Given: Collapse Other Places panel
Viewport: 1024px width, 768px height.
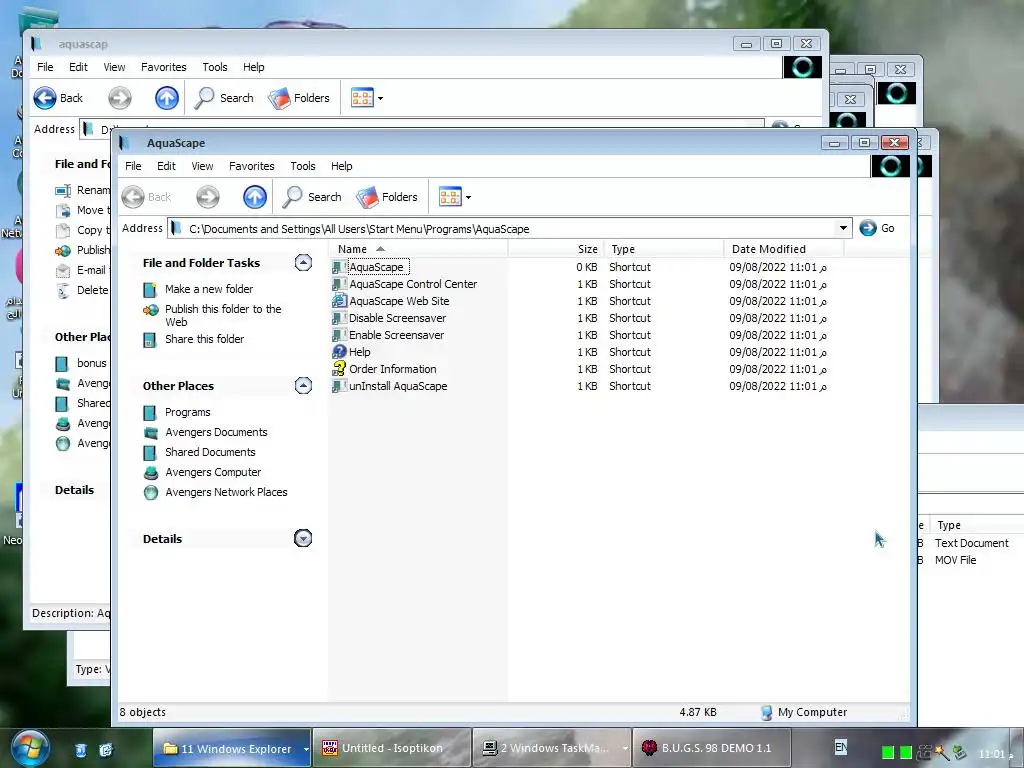Looking at the screenshot, I should pos(303,385).
